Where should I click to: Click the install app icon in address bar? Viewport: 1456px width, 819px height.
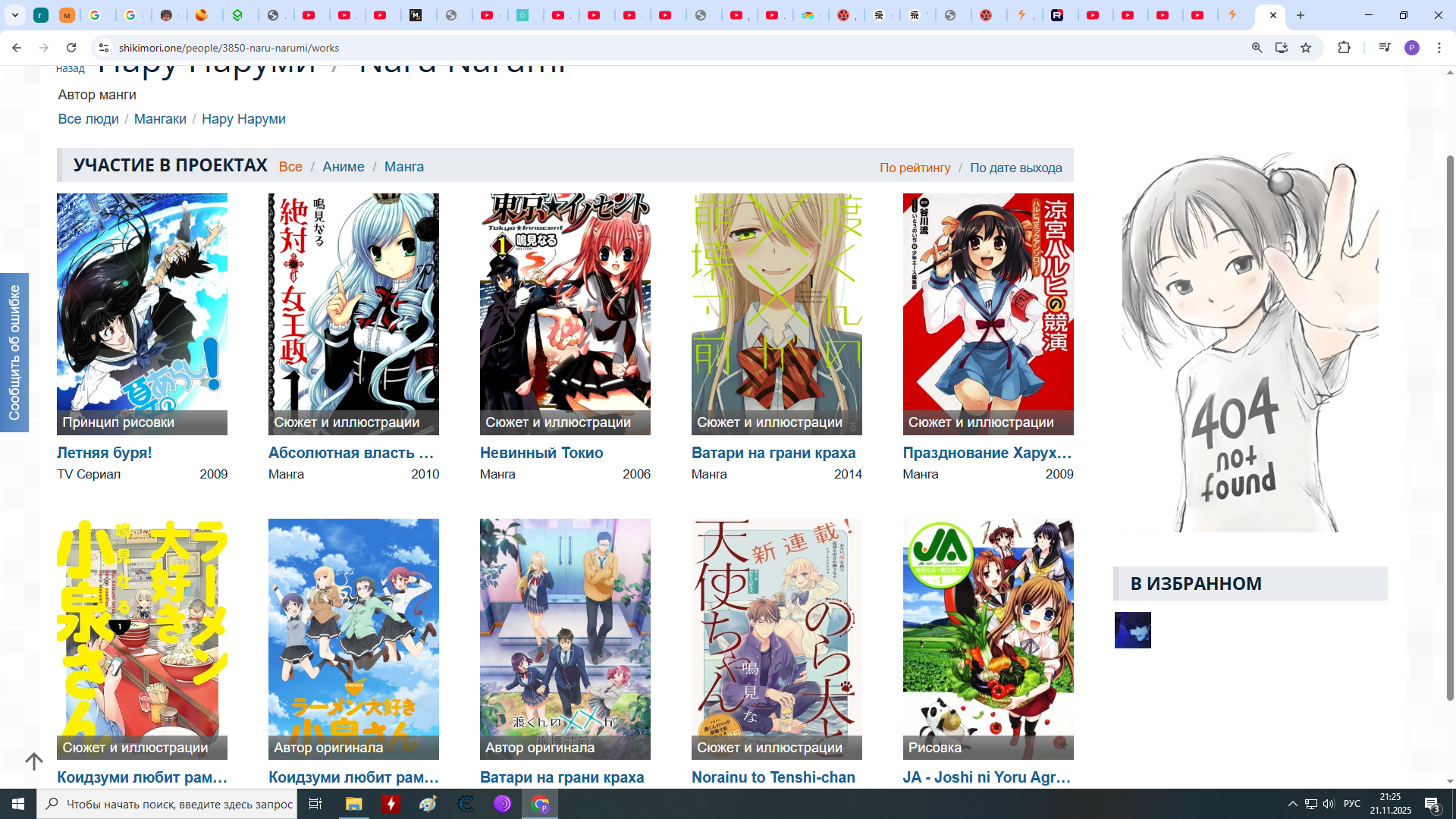(x=1282, y=48)
